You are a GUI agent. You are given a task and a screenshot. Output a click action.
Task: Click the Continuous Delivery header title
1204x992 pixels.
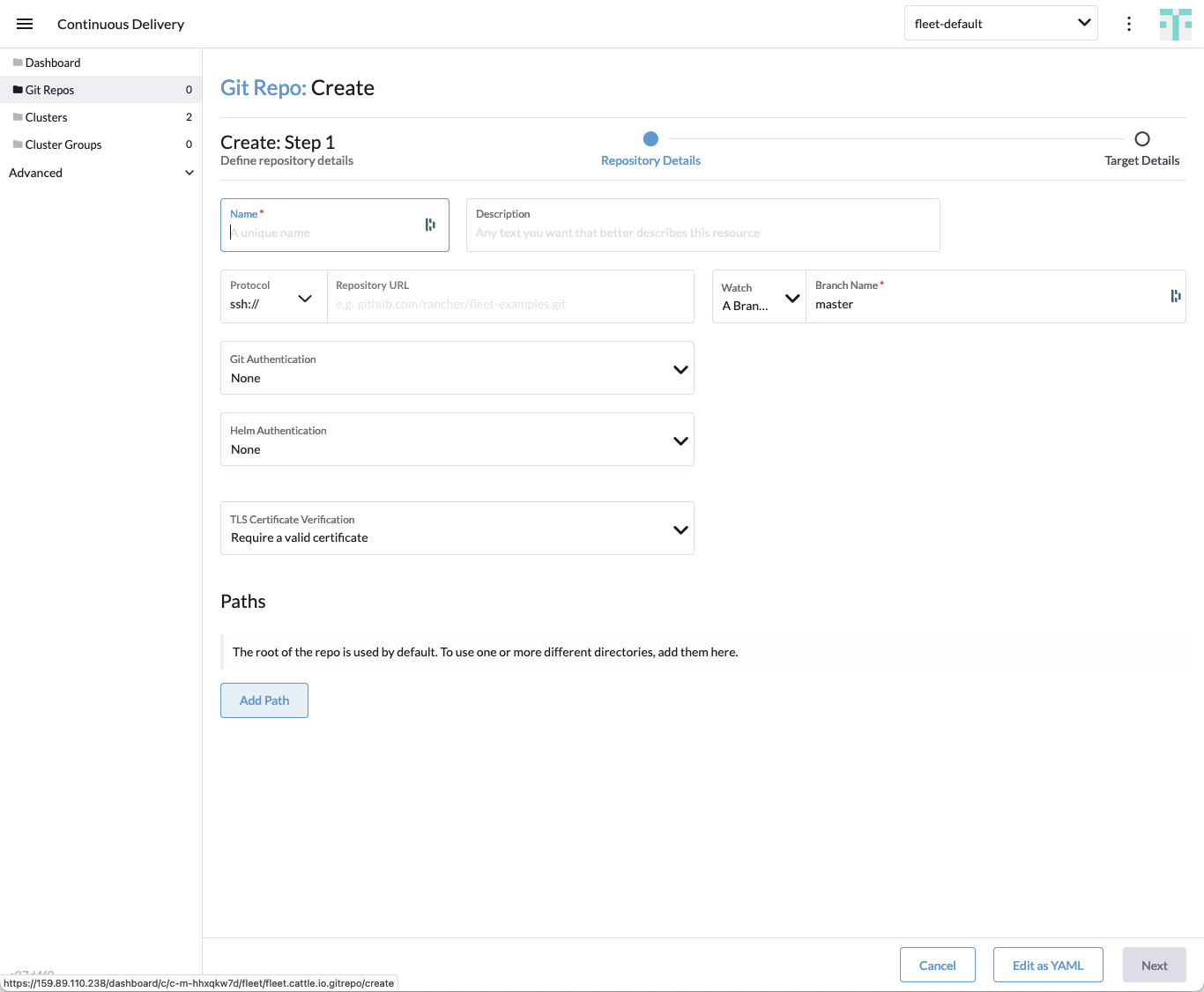click(x=121, y=24)
